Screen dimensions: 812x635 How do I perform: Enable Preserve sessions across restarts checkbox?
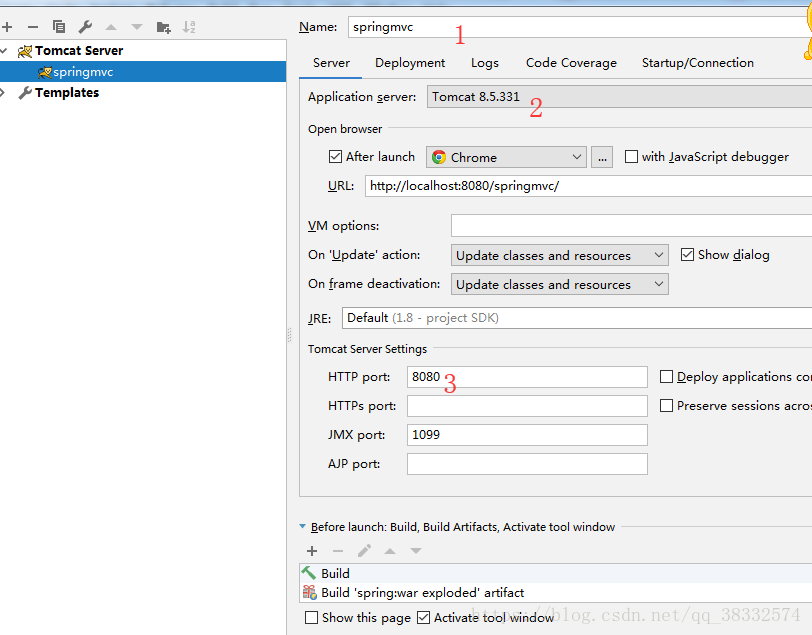point(666,406)
